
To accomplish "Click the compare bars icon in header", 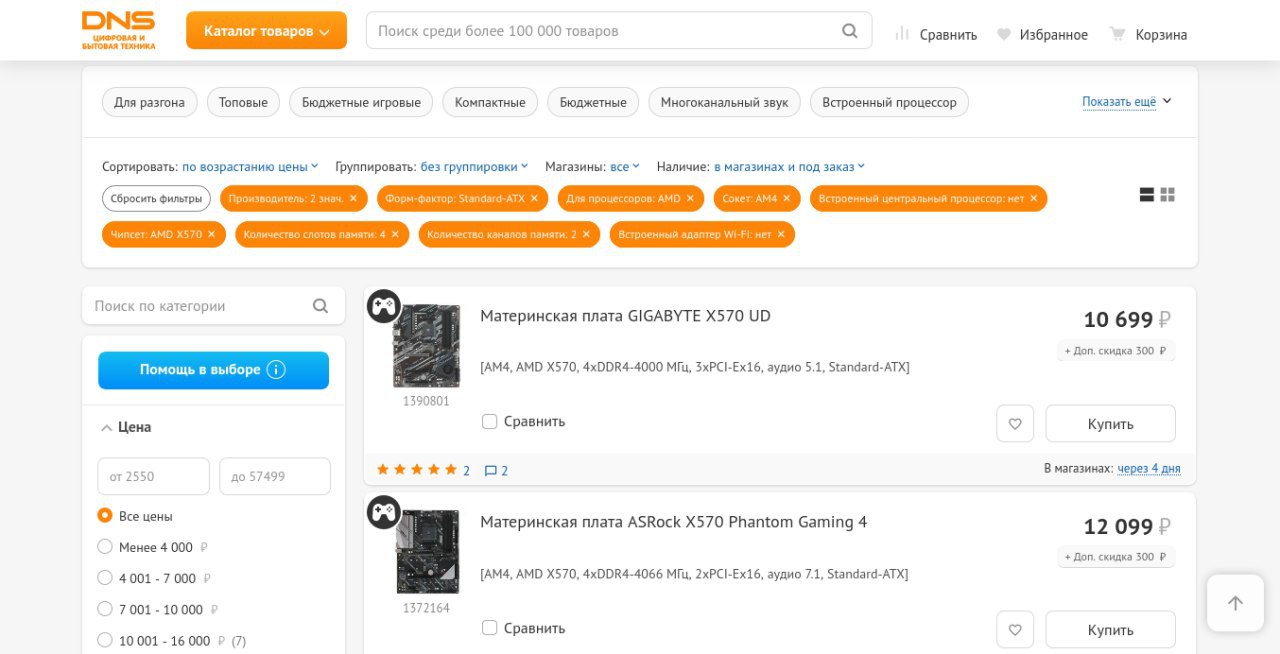I will click(x=902, y=34).
